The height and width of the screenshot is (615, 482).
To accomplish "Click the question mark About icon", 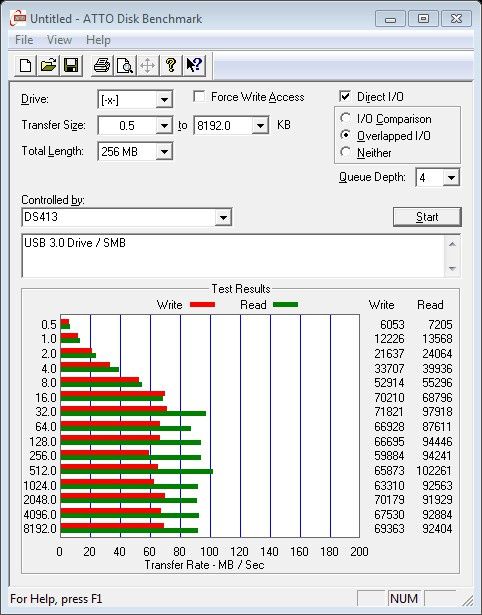I will pos(171,65).
